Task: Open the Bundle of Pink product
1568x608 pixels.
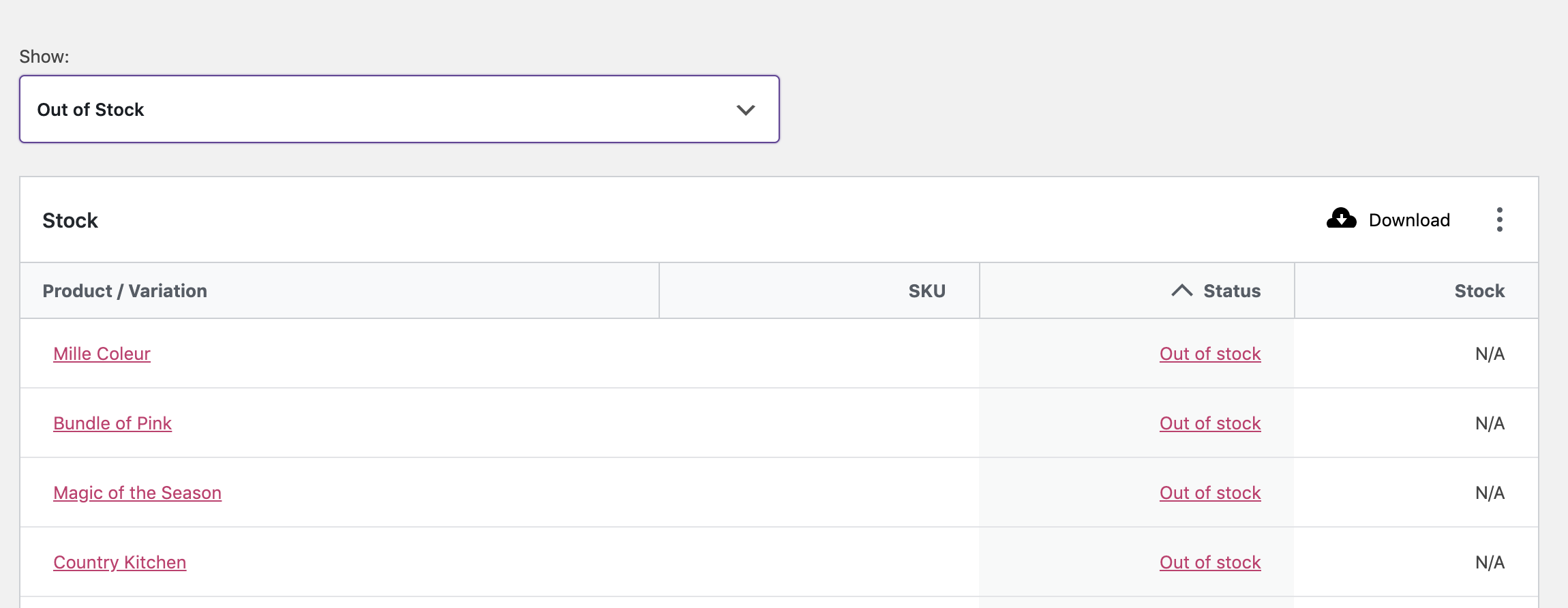Action: (112, 423)
